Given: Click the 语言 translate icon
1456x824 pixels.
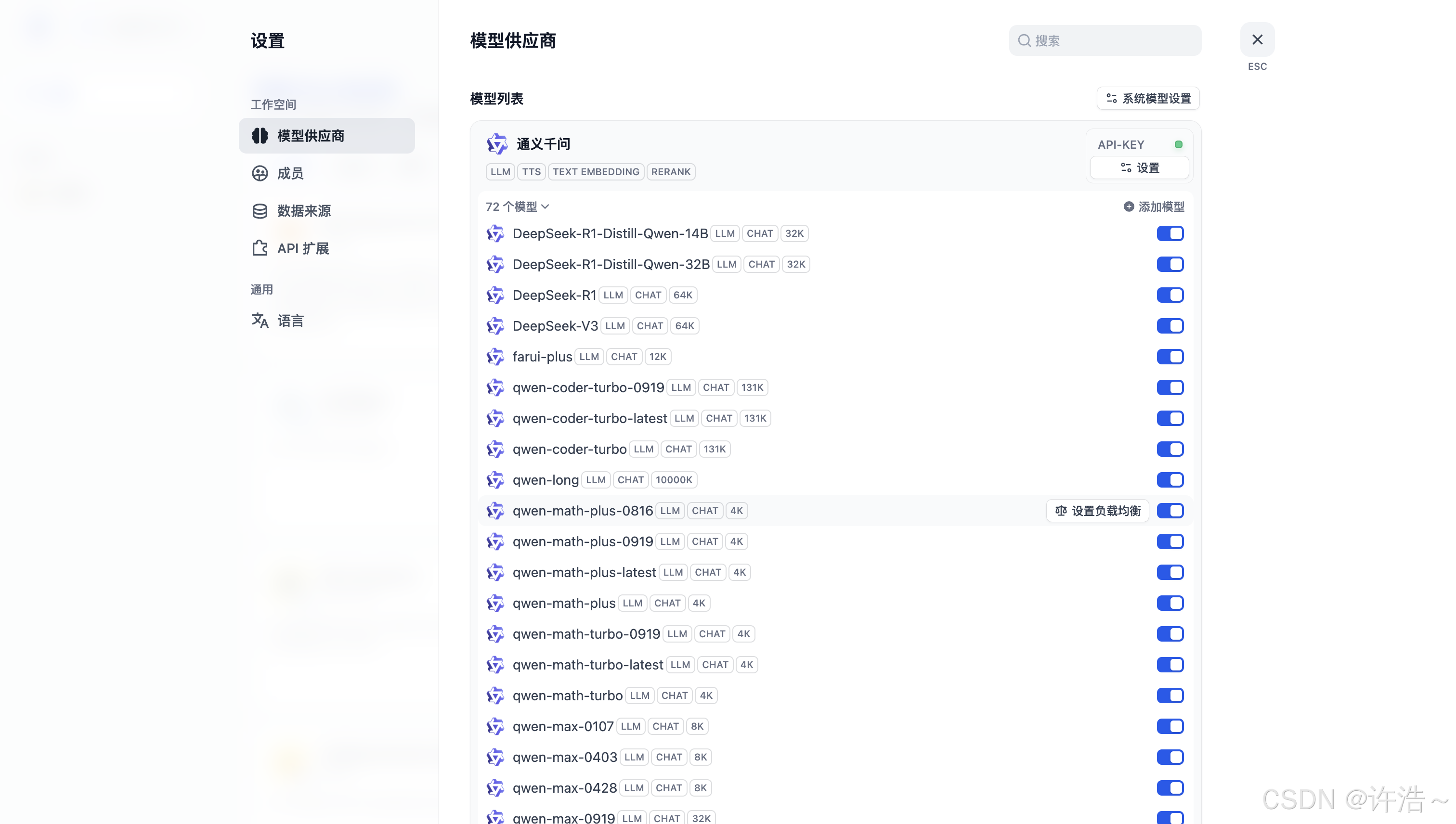Looking at the screenshot, I should click(x=260, y=321).
